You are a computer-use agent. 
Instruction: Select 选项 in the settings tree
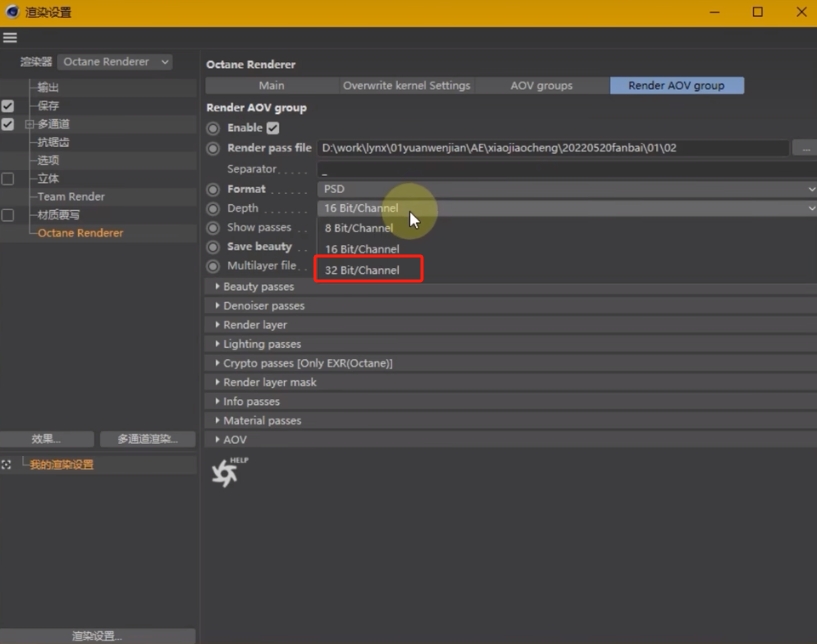pyautogui.click(x=48, y=160)
